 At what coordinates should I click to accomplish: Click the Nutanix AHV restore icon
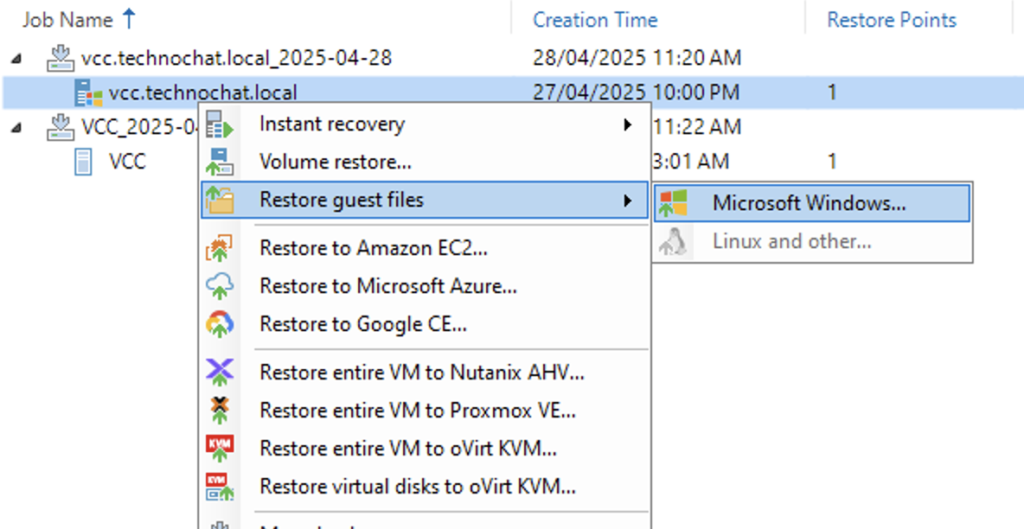coord(219,372)
